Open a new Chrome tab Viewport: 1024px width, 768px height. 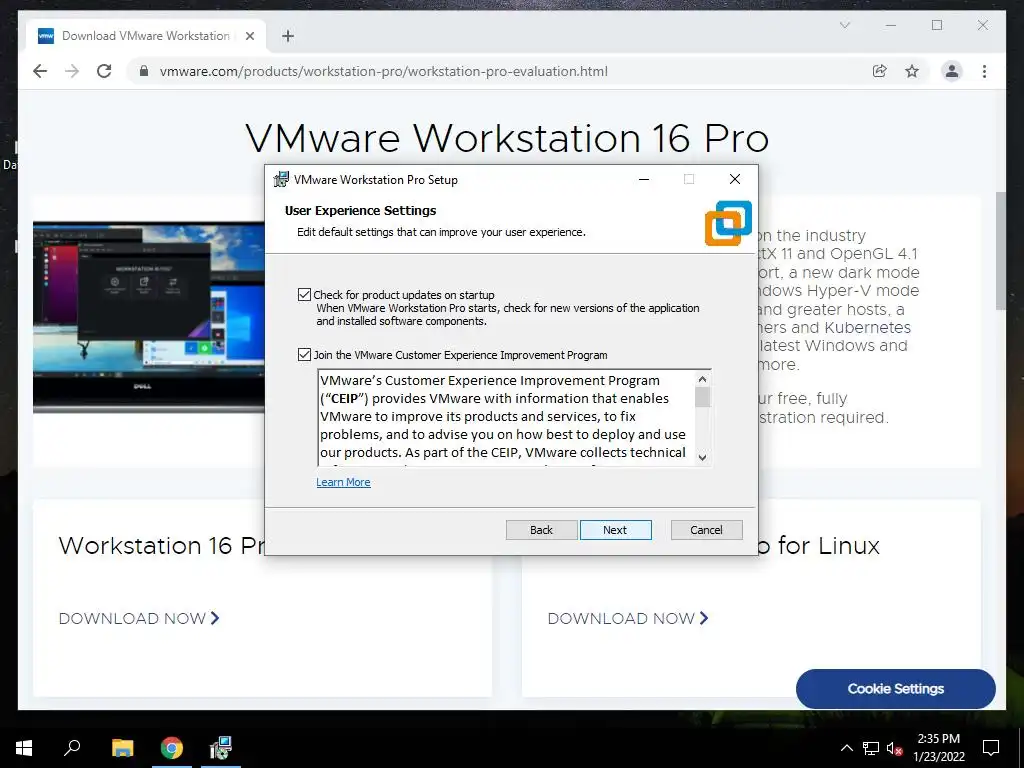click(288, 36)
